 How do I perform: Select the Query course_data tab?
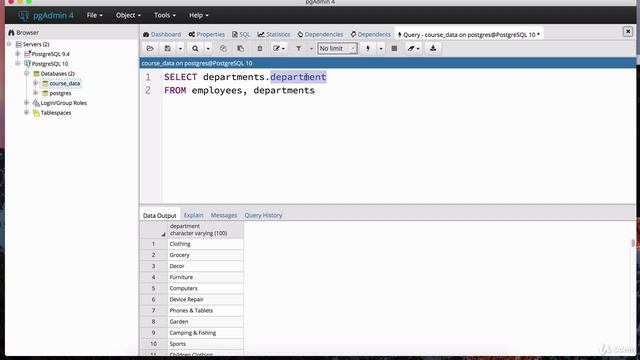tap(469, 35)
